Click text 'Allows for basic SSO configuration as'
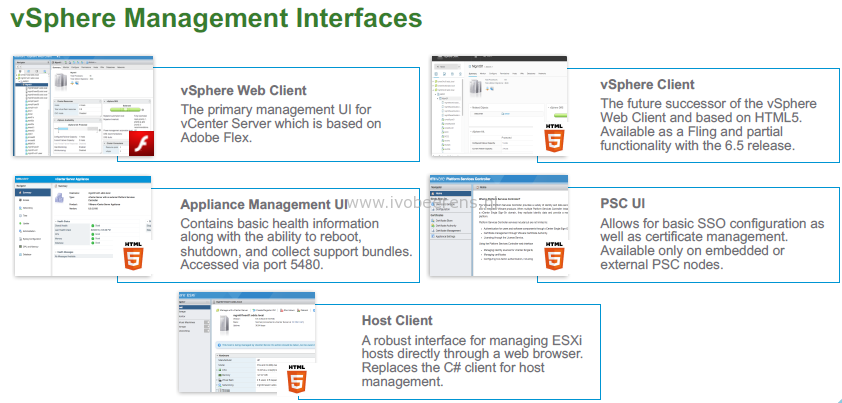Screen dimensions: 842x403 coord(712,224)
